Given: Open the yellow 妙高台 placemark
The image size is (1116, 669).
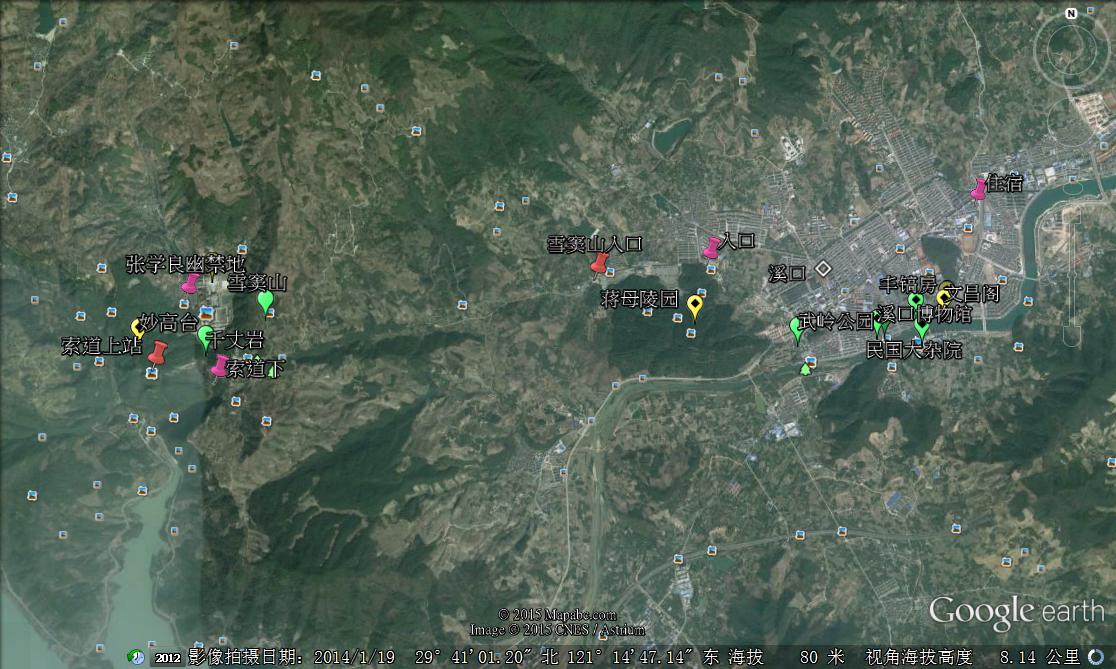Looking at the screenshot, I should click(x=137, y=329).
